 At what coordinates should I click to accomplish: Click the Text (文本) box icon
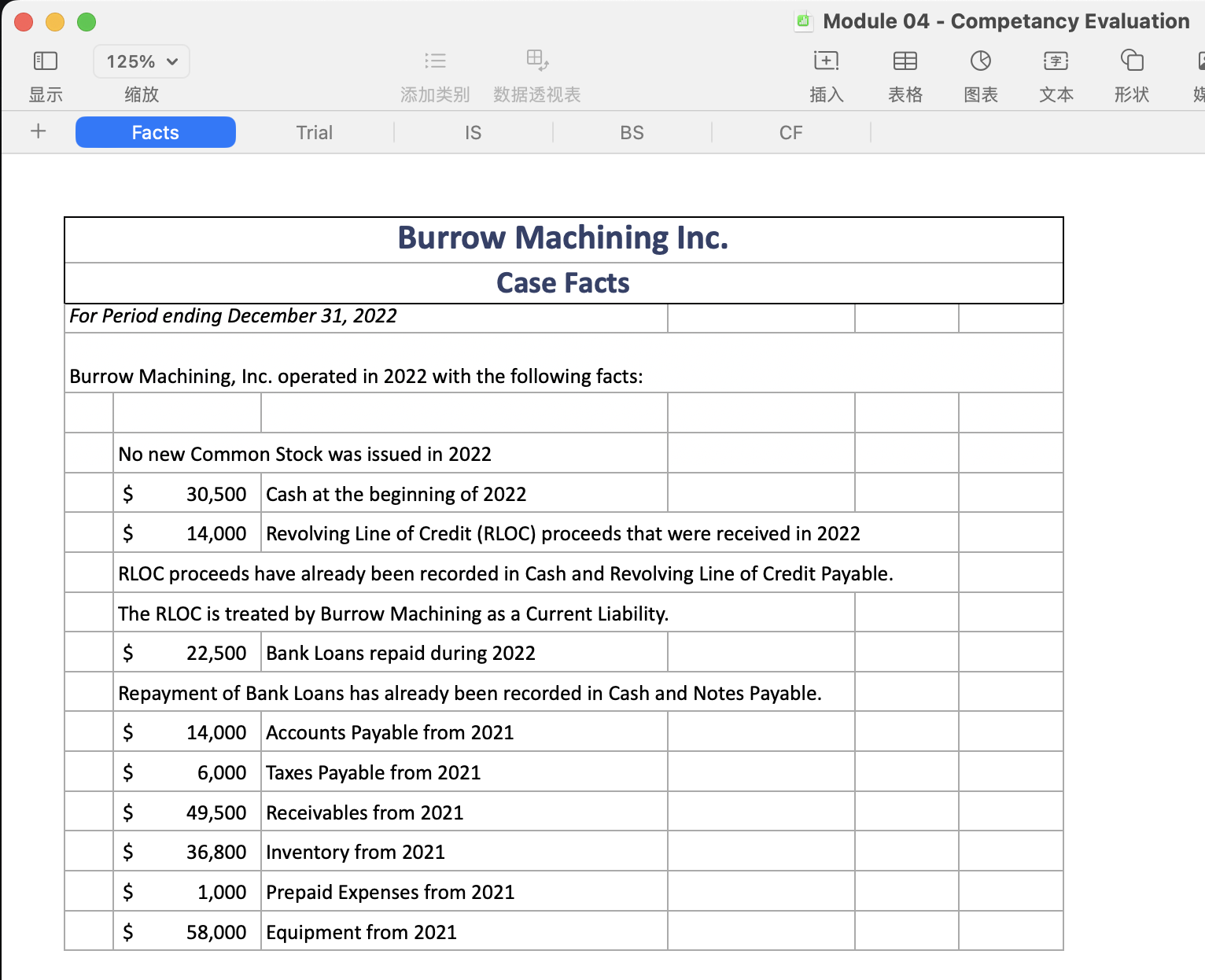tap(1056, 61)
